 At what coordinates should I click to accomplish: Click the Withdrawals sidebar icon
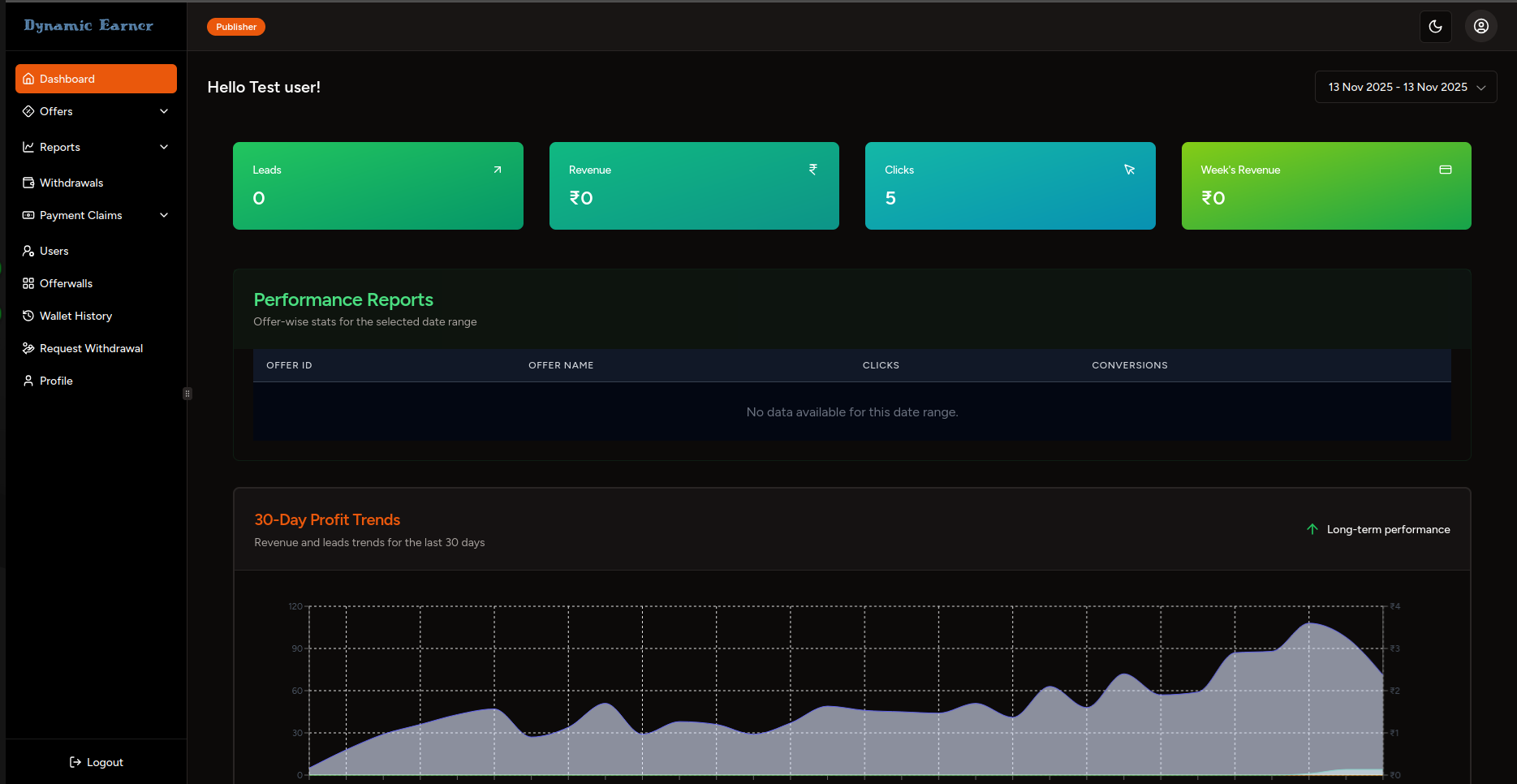[28, 182]
